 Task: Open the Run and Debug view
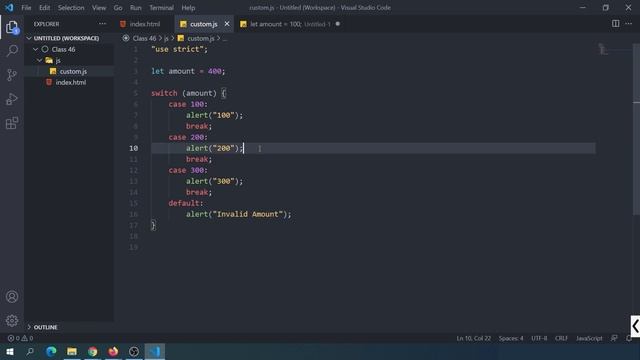(12, 99)
